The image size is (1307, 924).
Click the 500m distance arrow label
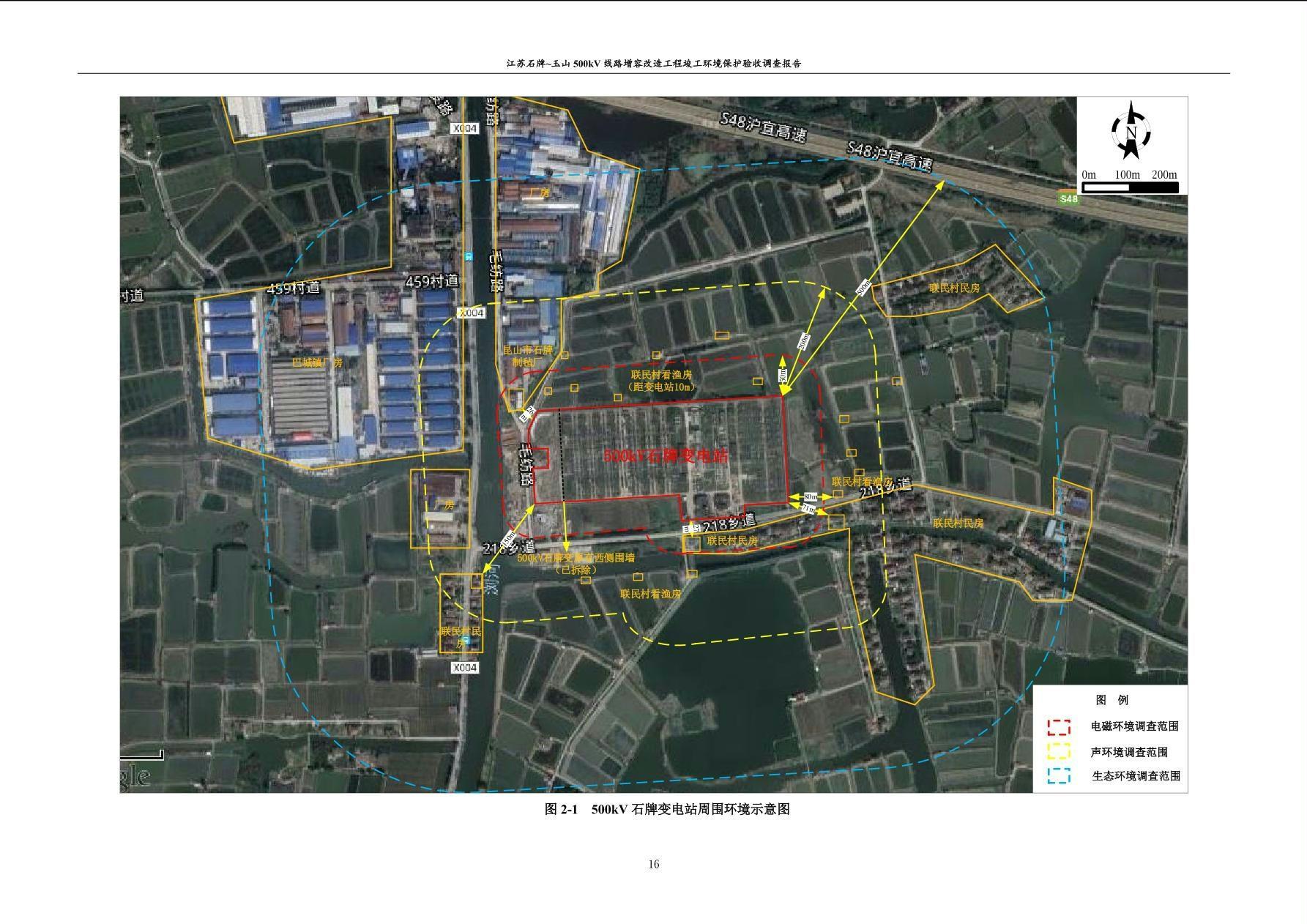point(864,288)
